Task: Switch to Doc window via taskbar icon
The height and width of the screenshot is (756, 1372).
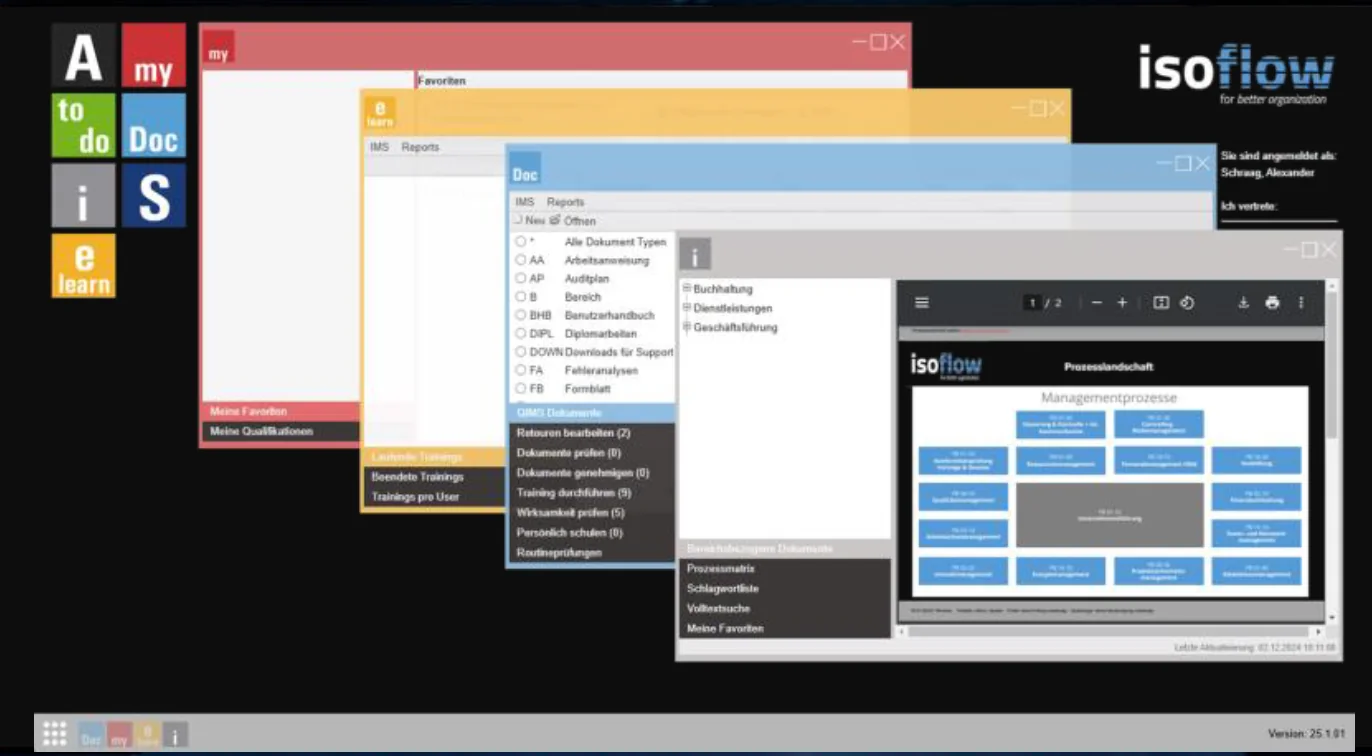Action: (91, 736)
